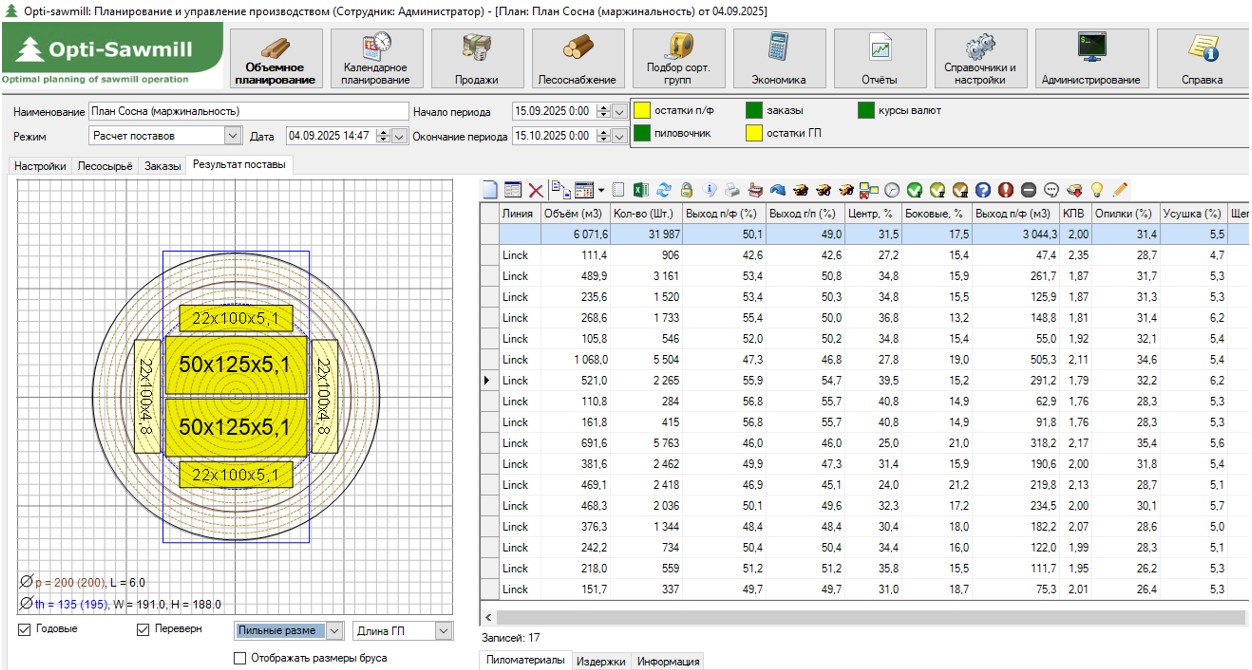
Task: Open the Календарное планирование module
Action: [x=377, y=58]
